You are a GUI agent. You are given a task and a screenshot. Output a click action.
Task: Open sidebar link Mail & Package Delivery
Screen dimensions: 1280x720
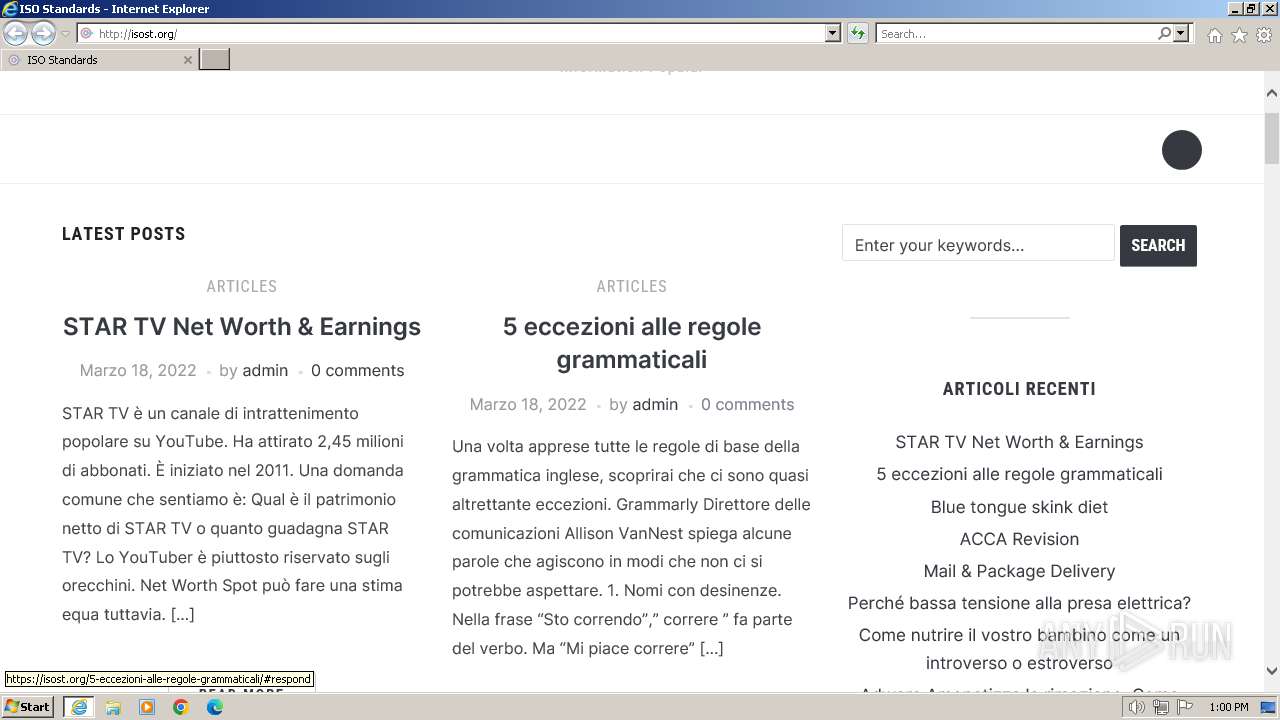pos(1019,571)
